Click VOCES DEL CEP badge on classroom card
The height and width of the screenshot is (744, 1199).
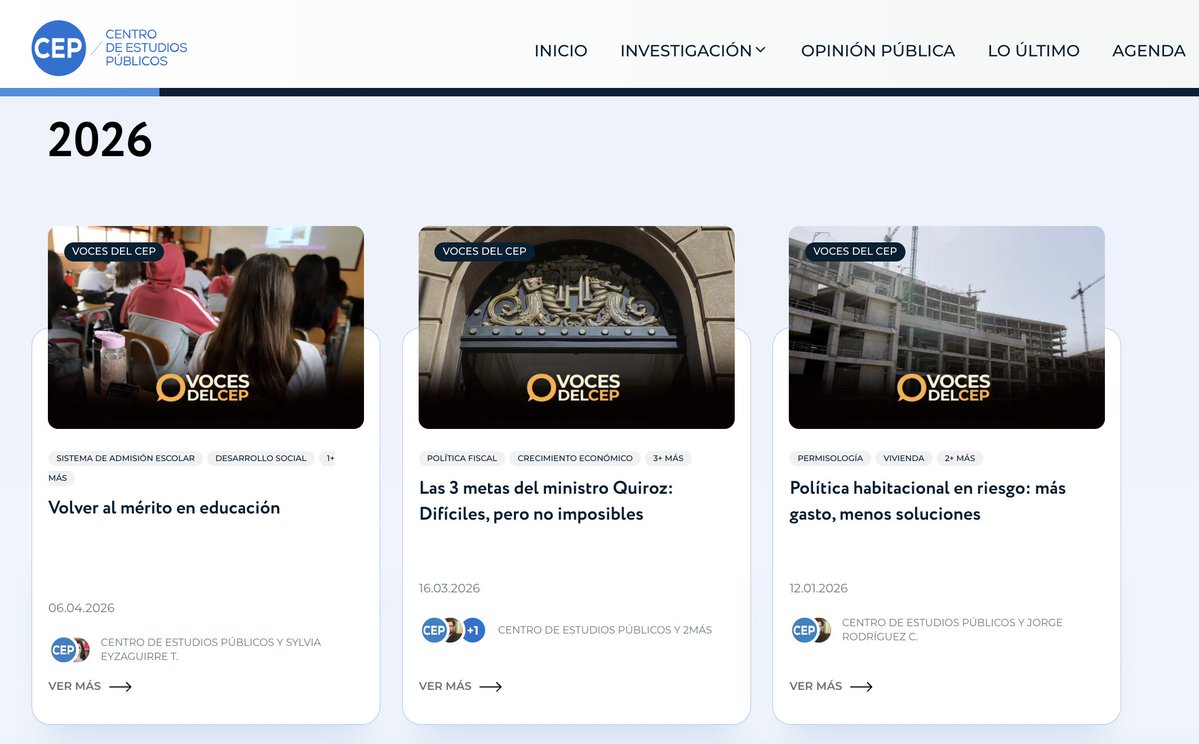point(114,252)
